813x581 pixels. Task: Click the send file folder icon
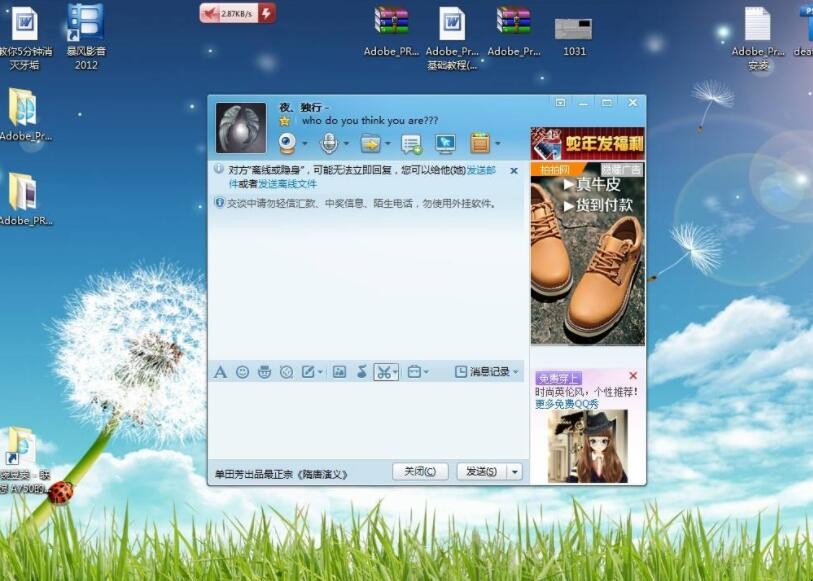click(370, 143)
